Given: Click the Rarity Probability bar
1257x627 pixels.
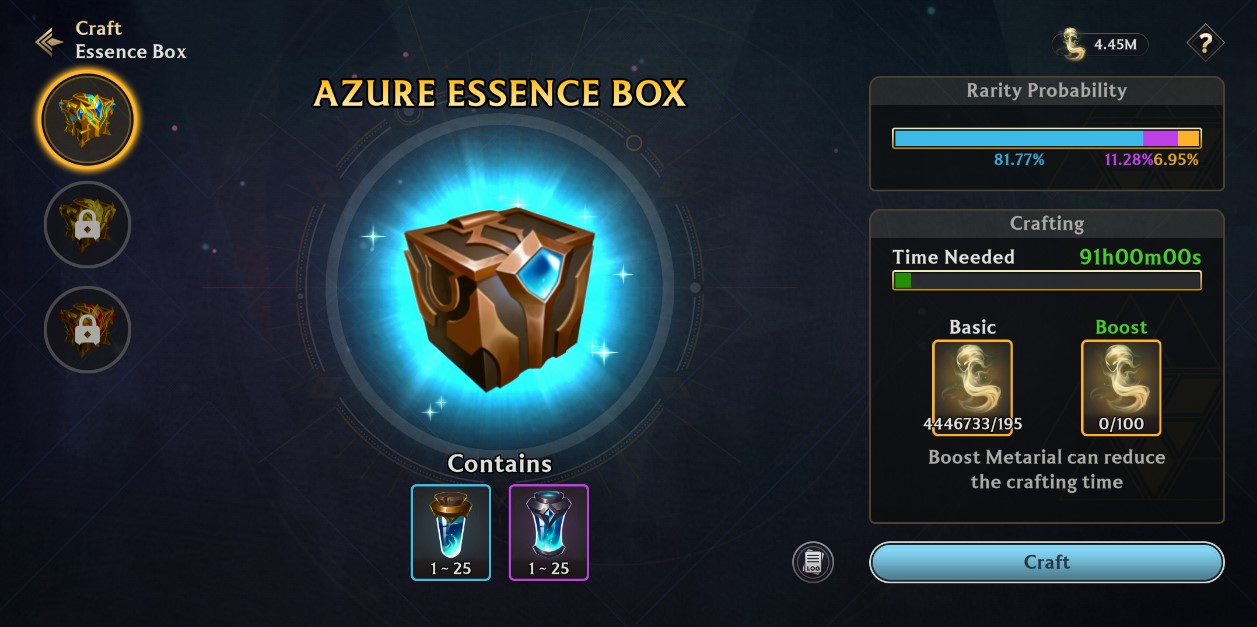Looking at the screenshot, I should click(x=1047, y=138).
